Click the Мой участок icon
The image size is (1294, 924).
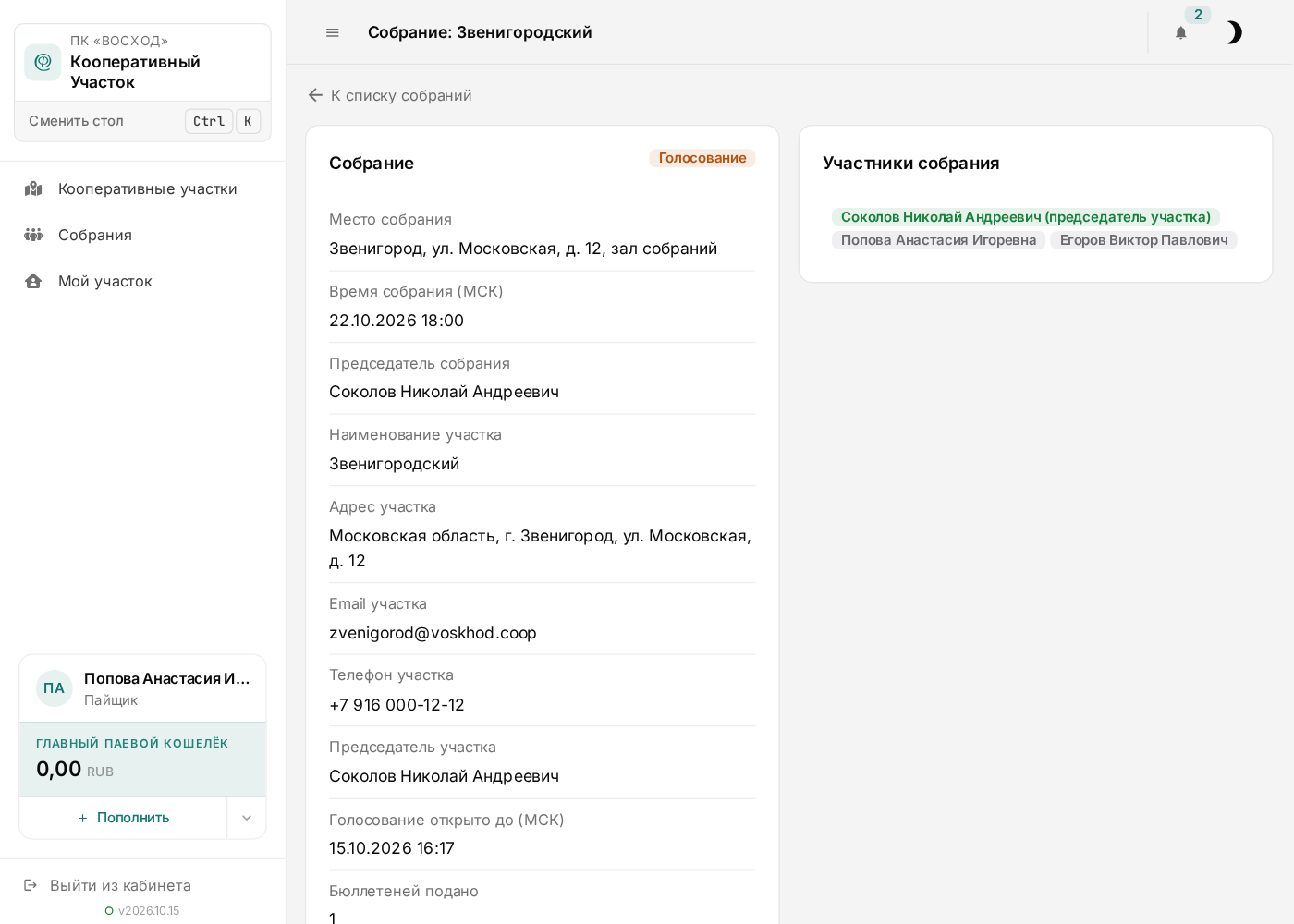[33, 281]
